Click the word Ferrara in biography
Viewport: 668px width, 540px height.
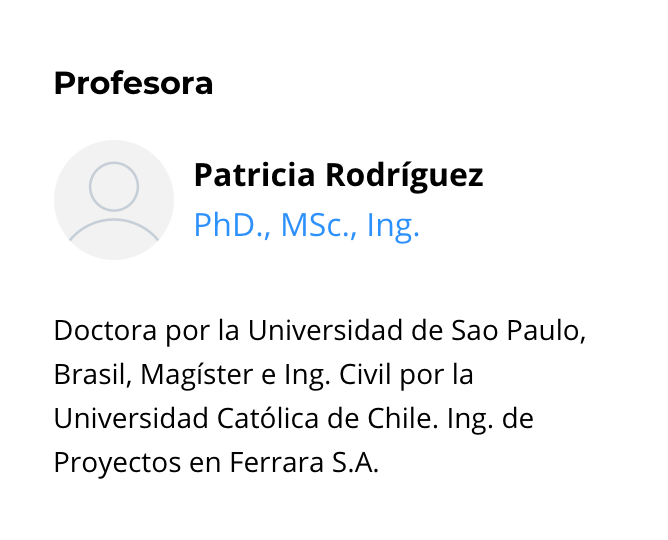point(277,462)
